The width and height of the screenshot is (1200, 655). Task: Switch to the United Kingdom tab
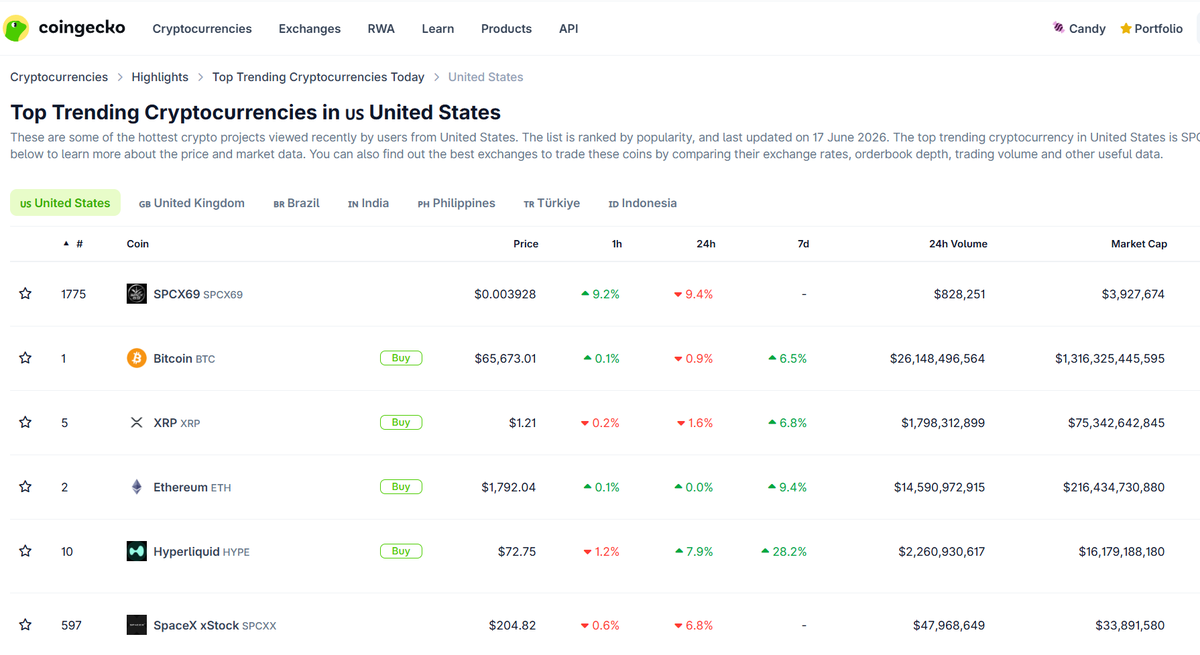click(192, 203)
